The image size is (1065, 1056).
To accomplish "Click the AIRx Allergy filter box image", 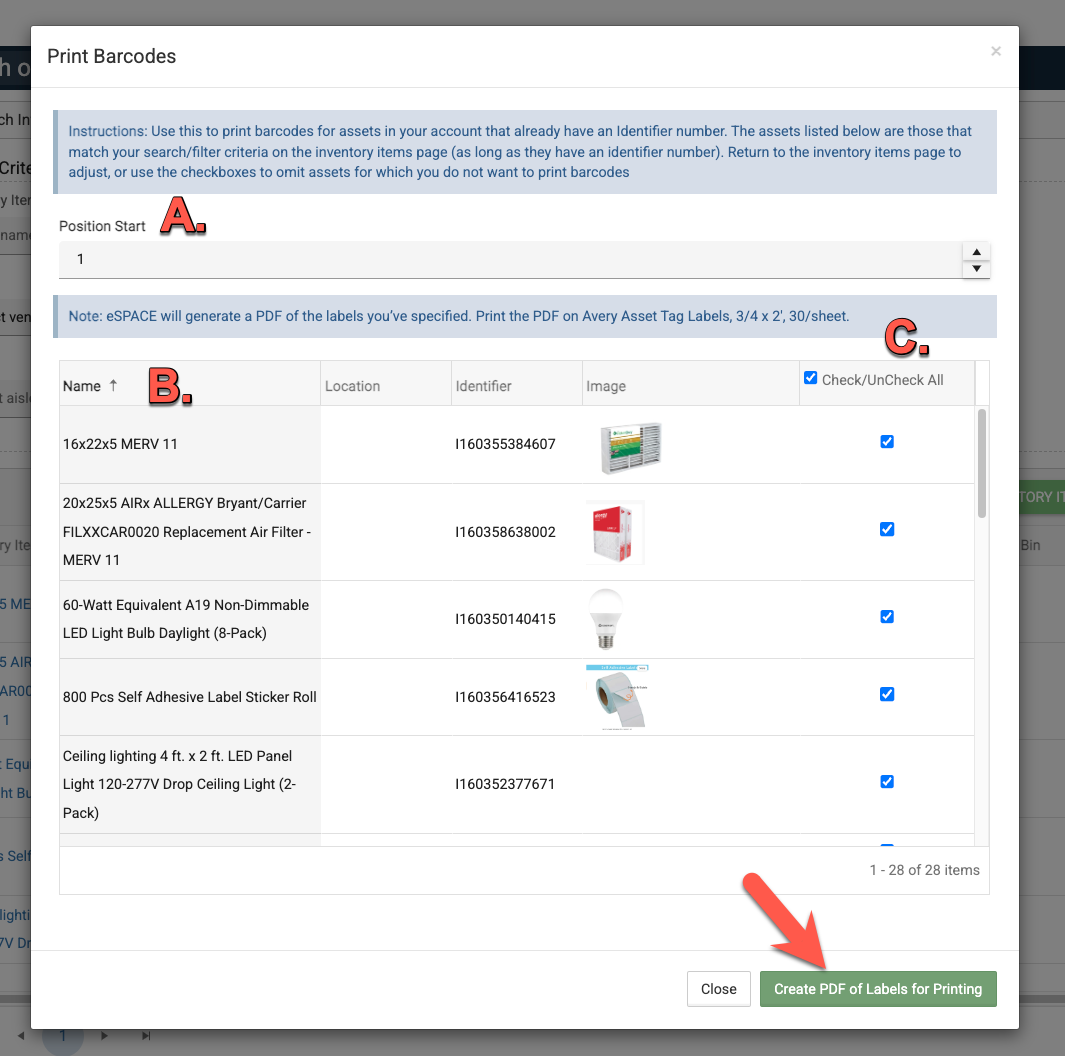I will (615, 532).
